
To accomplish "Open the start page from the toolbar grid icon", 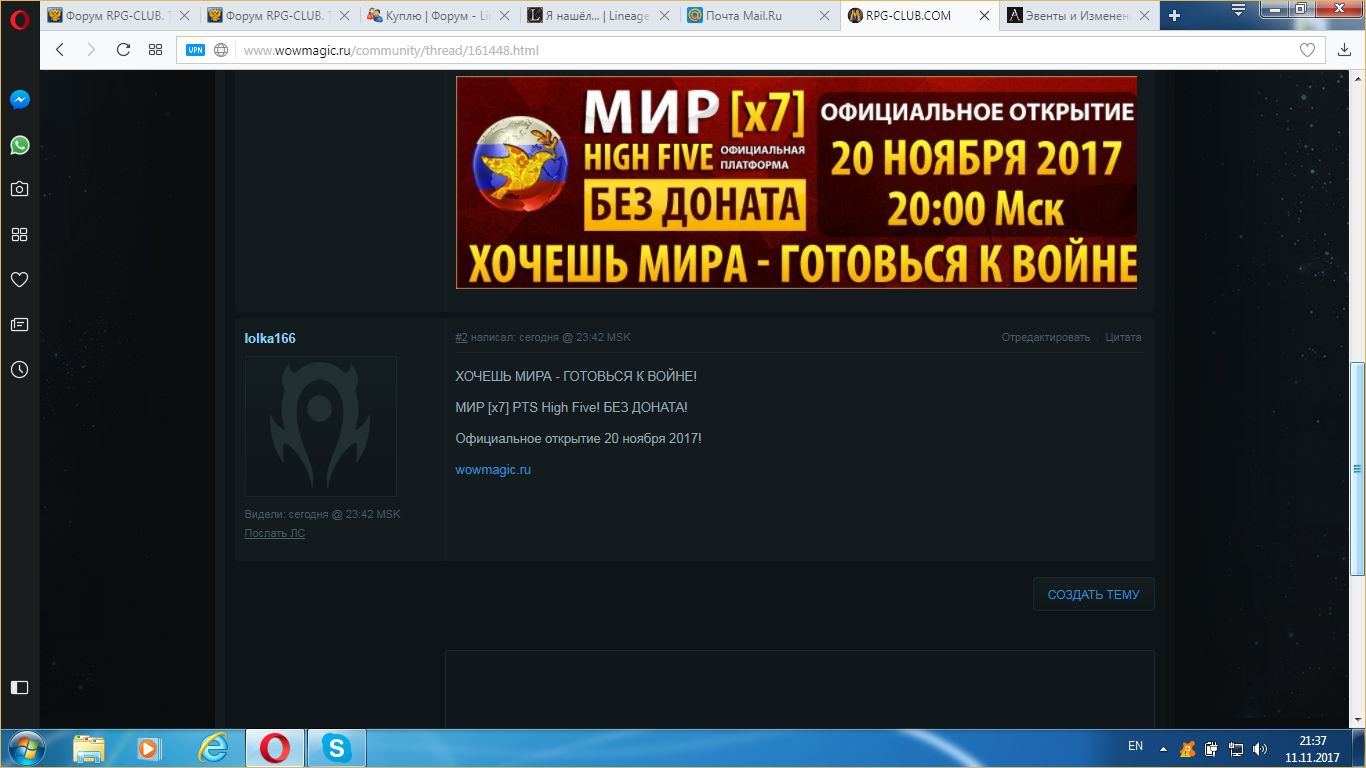I will (155, 50).
